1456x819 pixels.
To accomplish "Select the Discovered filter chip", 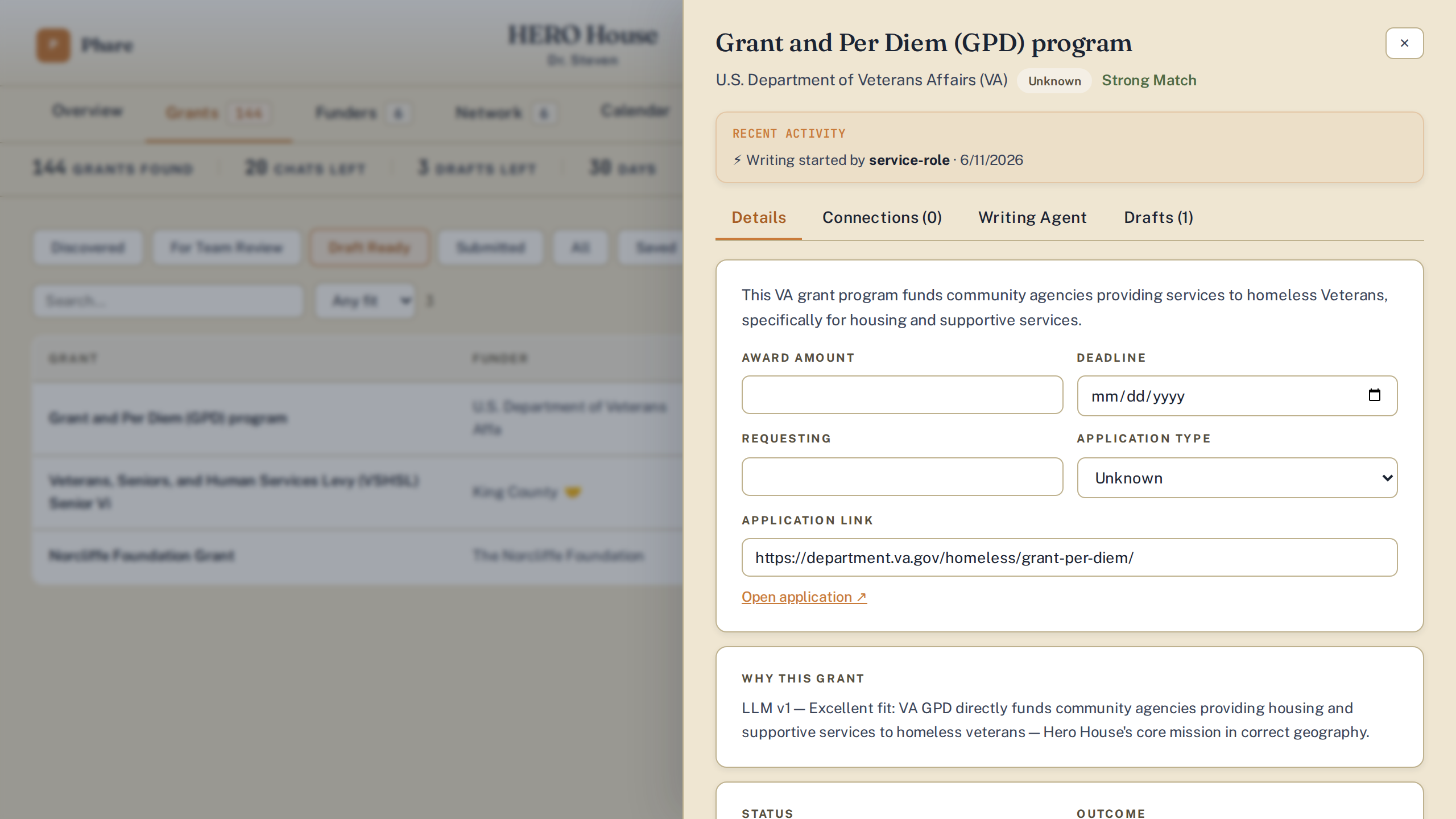I will 88,247.
